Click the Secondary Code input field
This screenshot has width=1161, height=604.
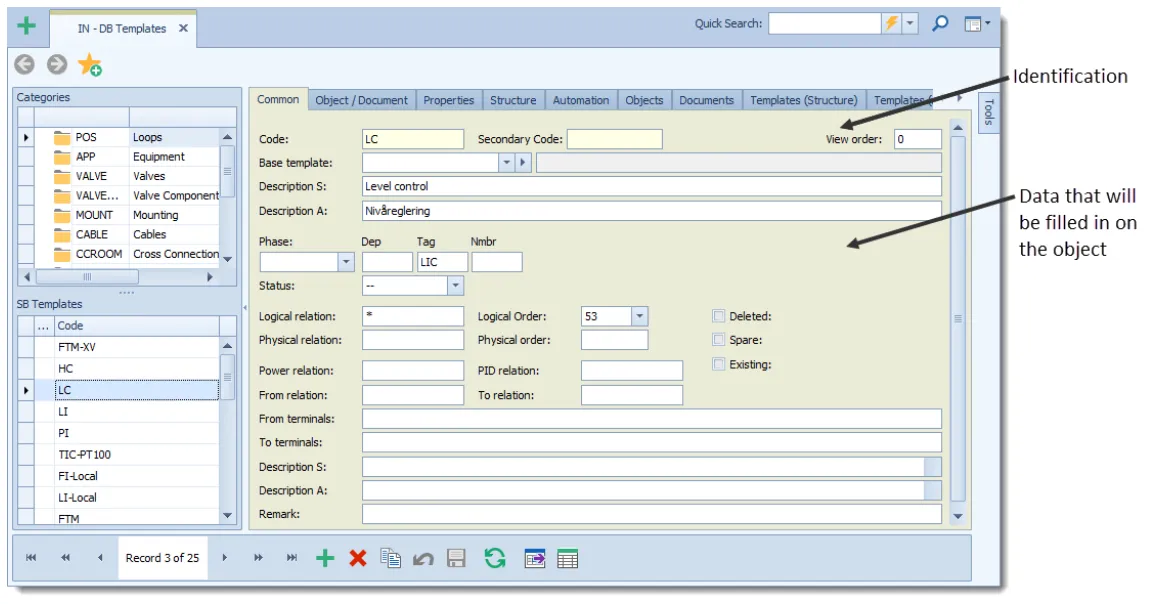[x=615, y=139]
